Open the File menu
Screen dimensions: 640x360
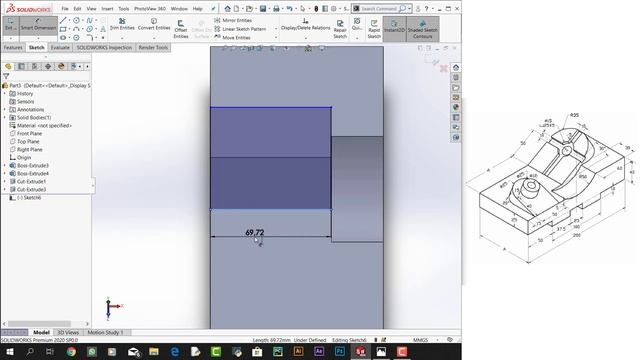[65, 9]
